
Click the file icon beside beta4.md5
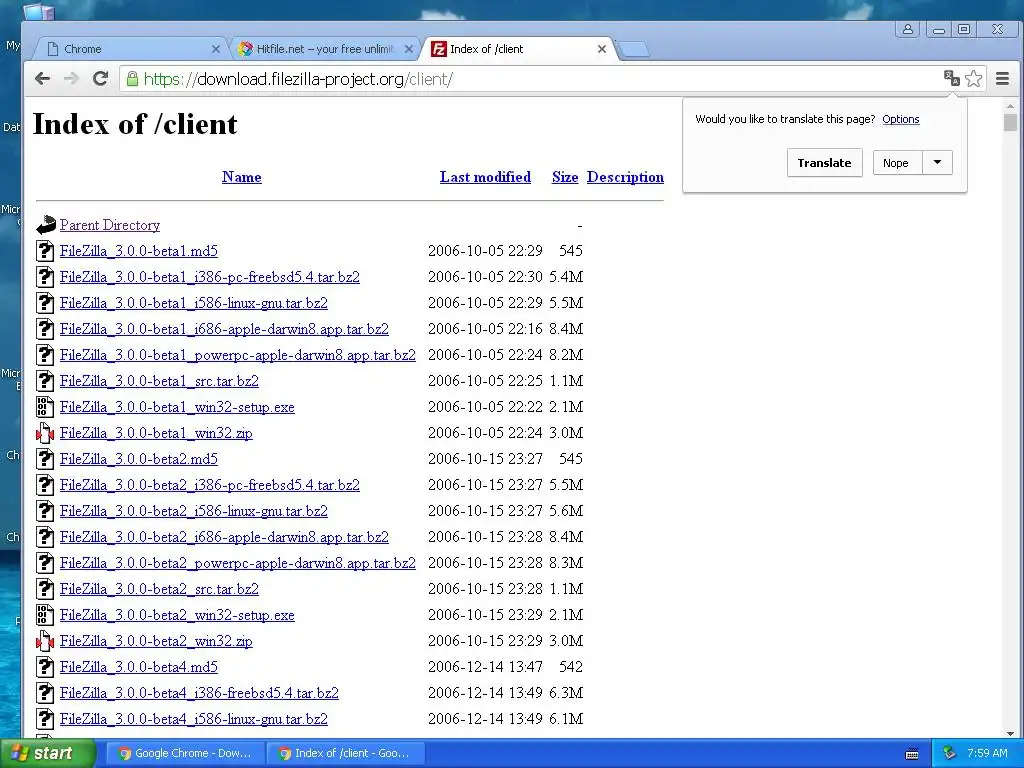[44, 667]
